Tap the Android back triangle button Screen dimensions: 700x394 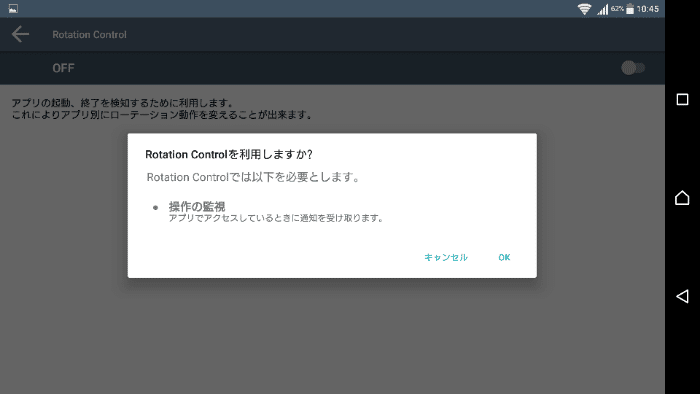tap(682, 296)
